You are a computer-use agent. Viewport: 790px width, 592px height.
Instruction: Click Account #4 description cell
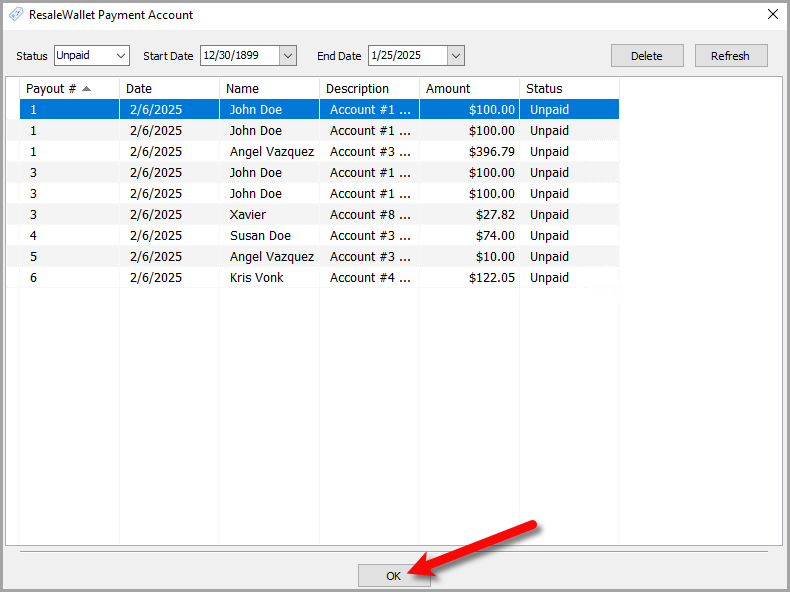coord(369,278)
